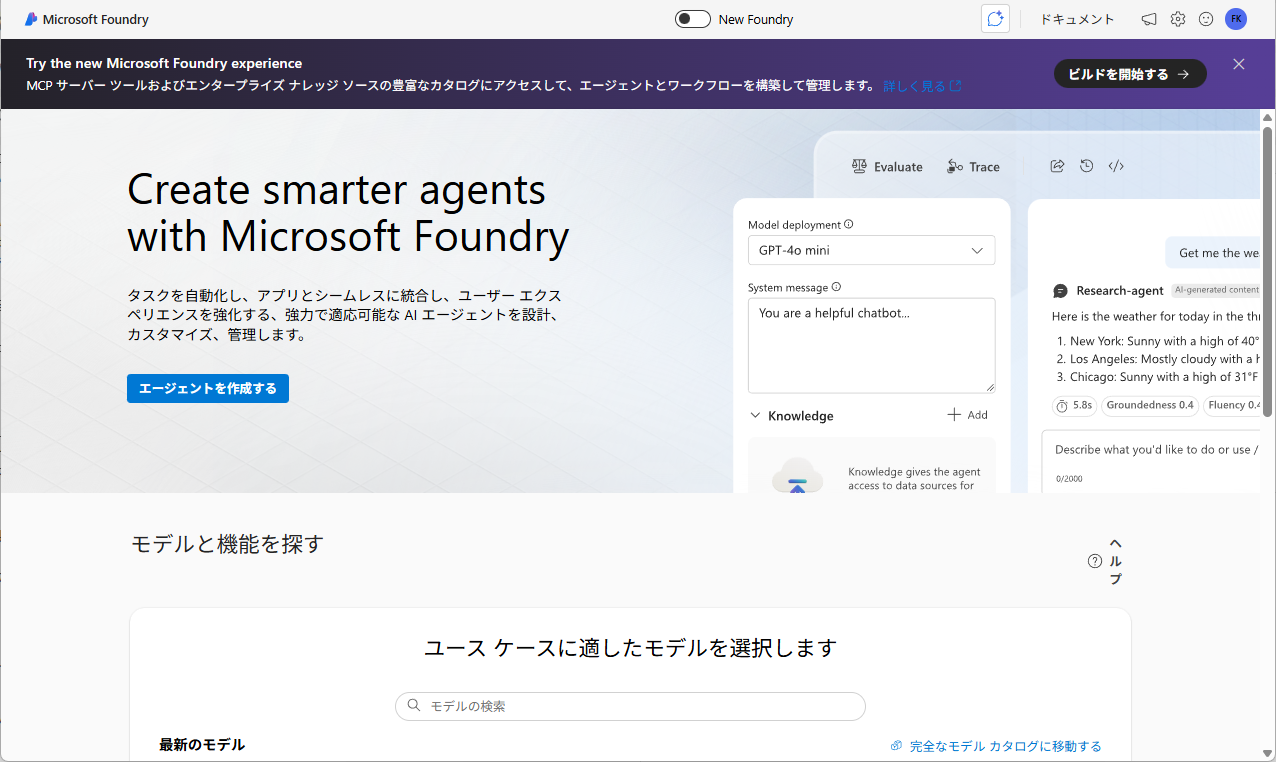
Task: Open the ドキュメント menu item
Action: [x=1077, y=18]
